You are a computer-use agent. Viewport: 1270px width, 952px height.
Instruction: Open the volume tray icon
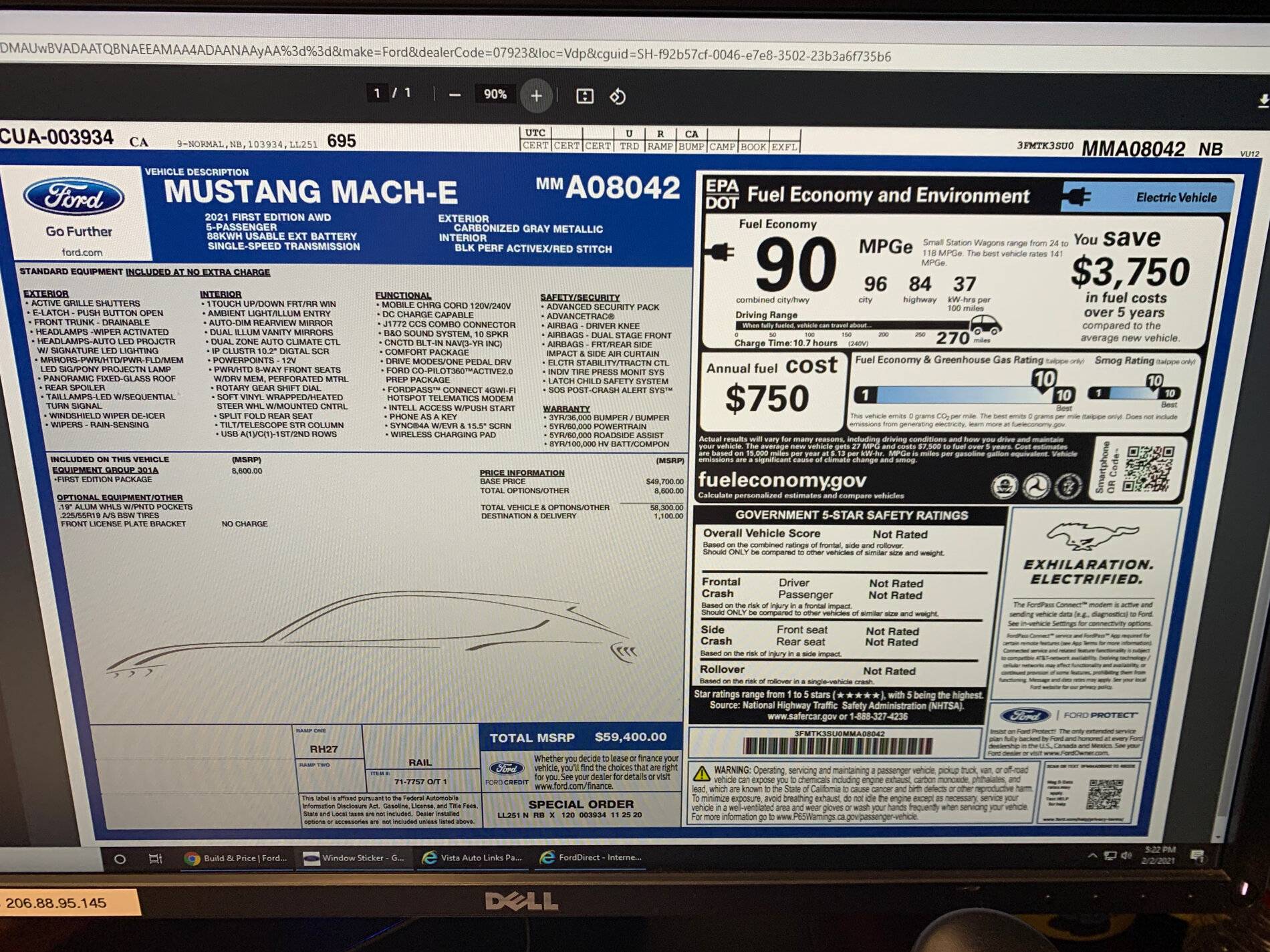[x=1127, y=856]
